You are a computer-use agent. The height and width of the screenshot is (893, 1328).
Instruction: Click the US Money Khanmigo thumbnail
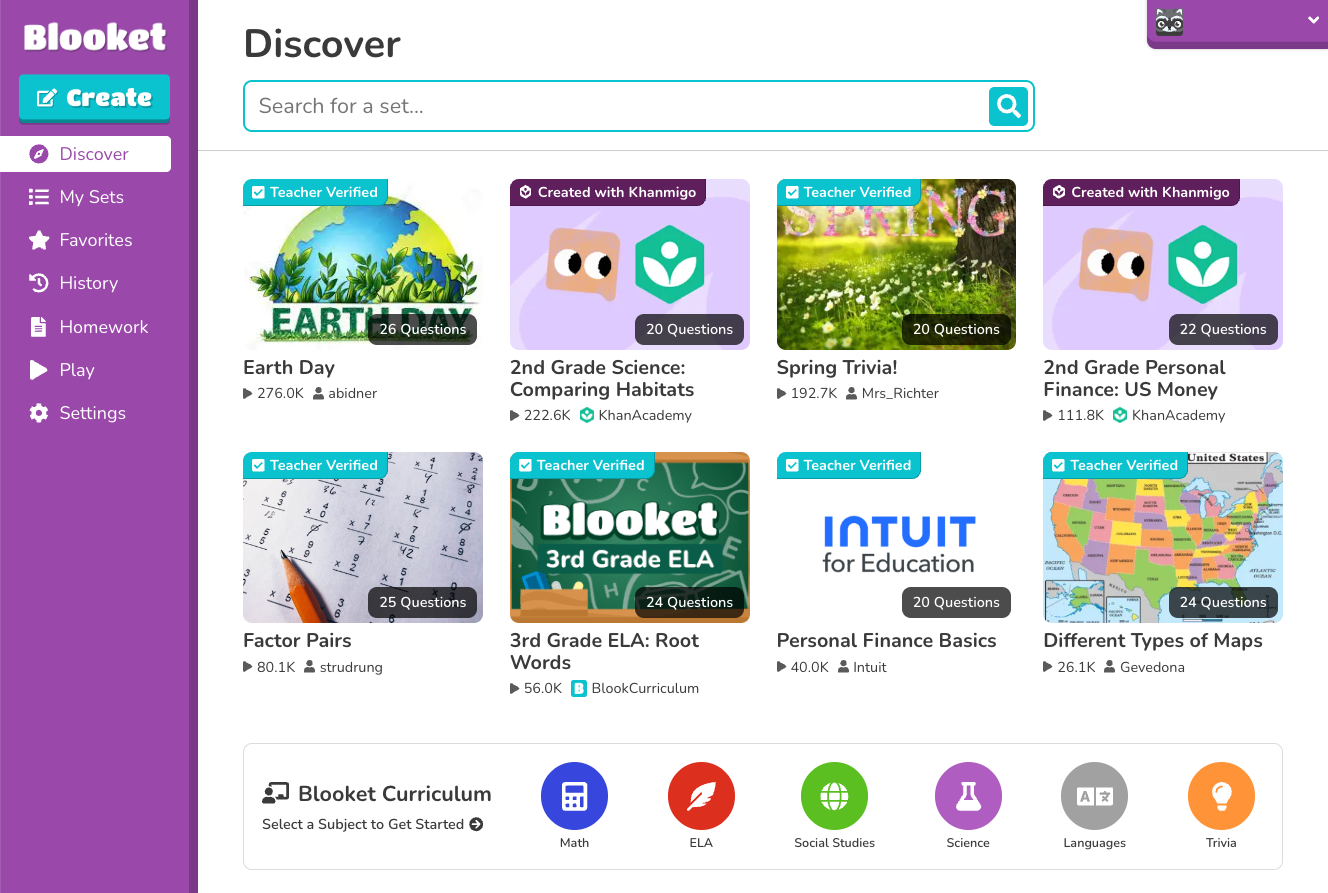(x=1163, y=264)
